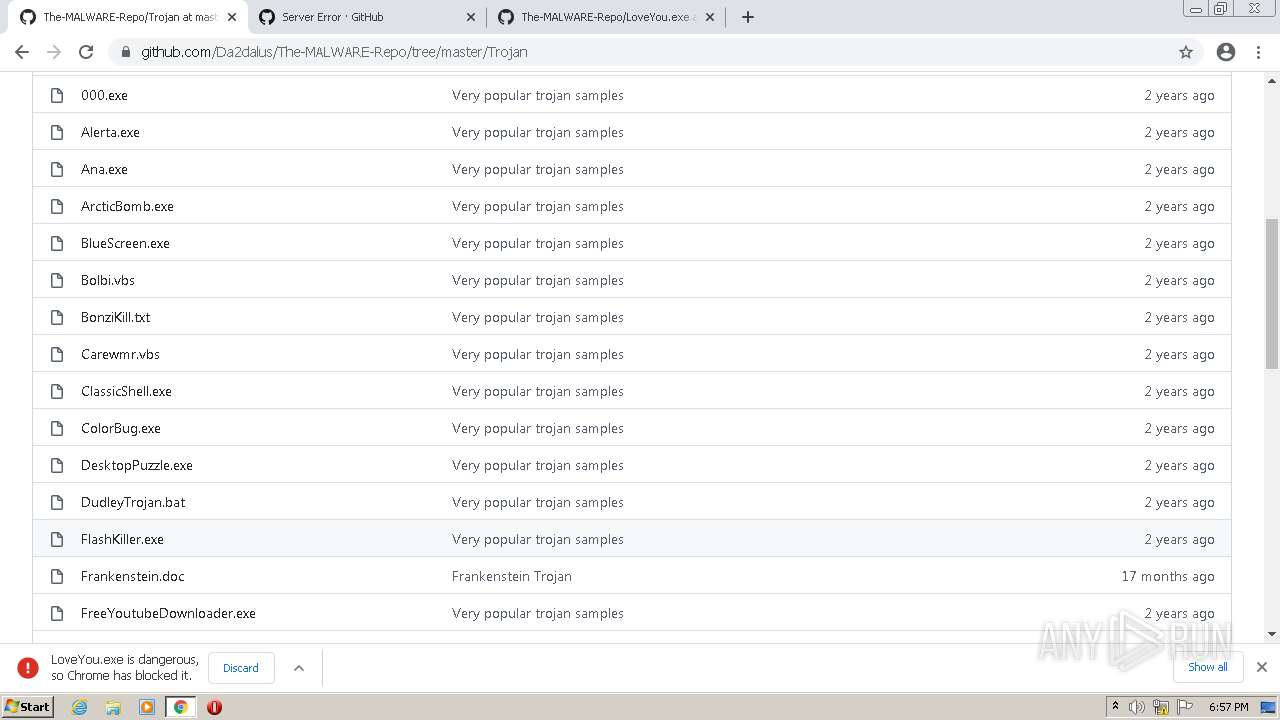The width and height of the screenshot is (1280, 720).
Task: Discard the blocked LoveYou.exe download
Action: 241,668
